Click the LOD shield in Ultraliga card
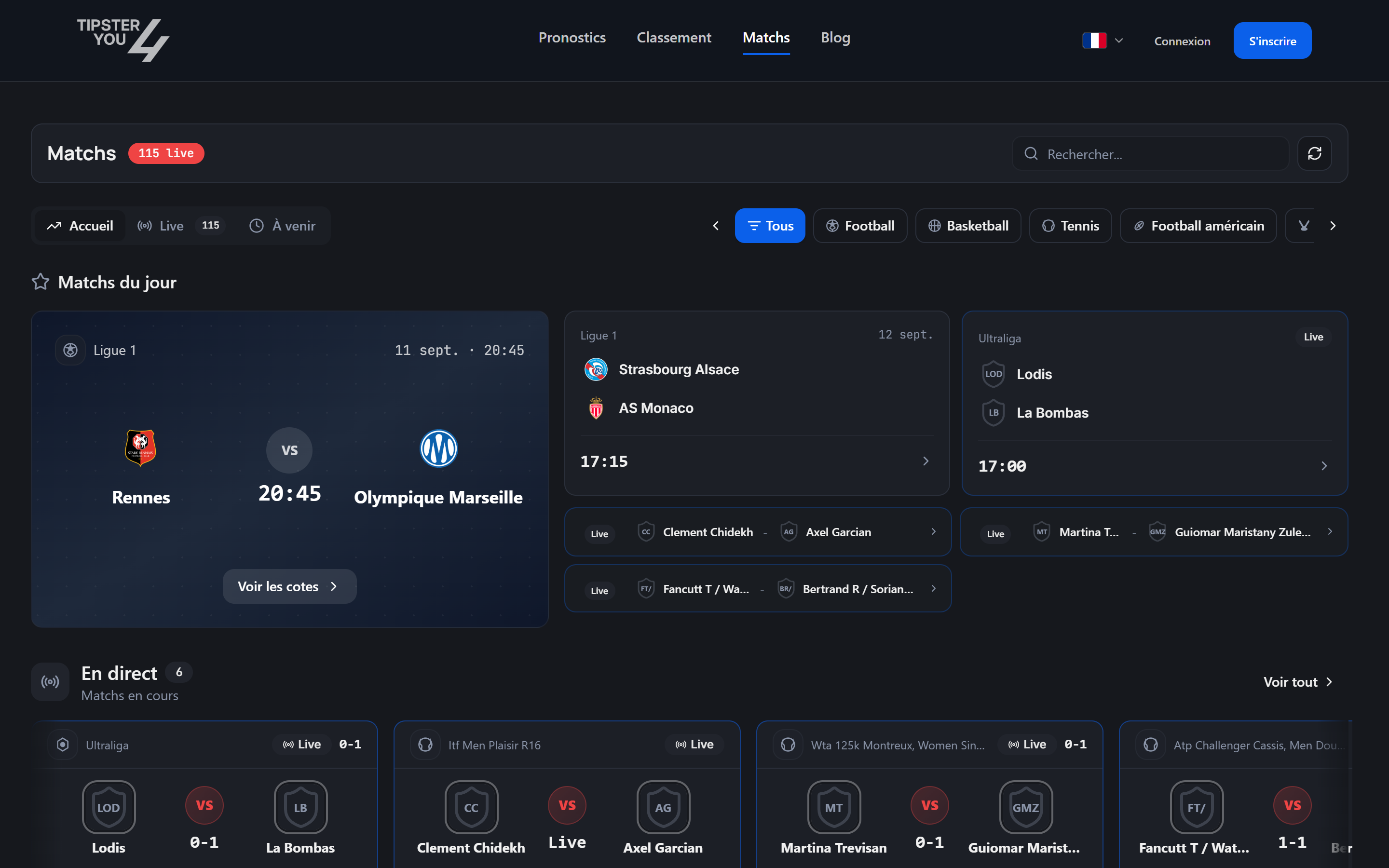 click(993, 374)
